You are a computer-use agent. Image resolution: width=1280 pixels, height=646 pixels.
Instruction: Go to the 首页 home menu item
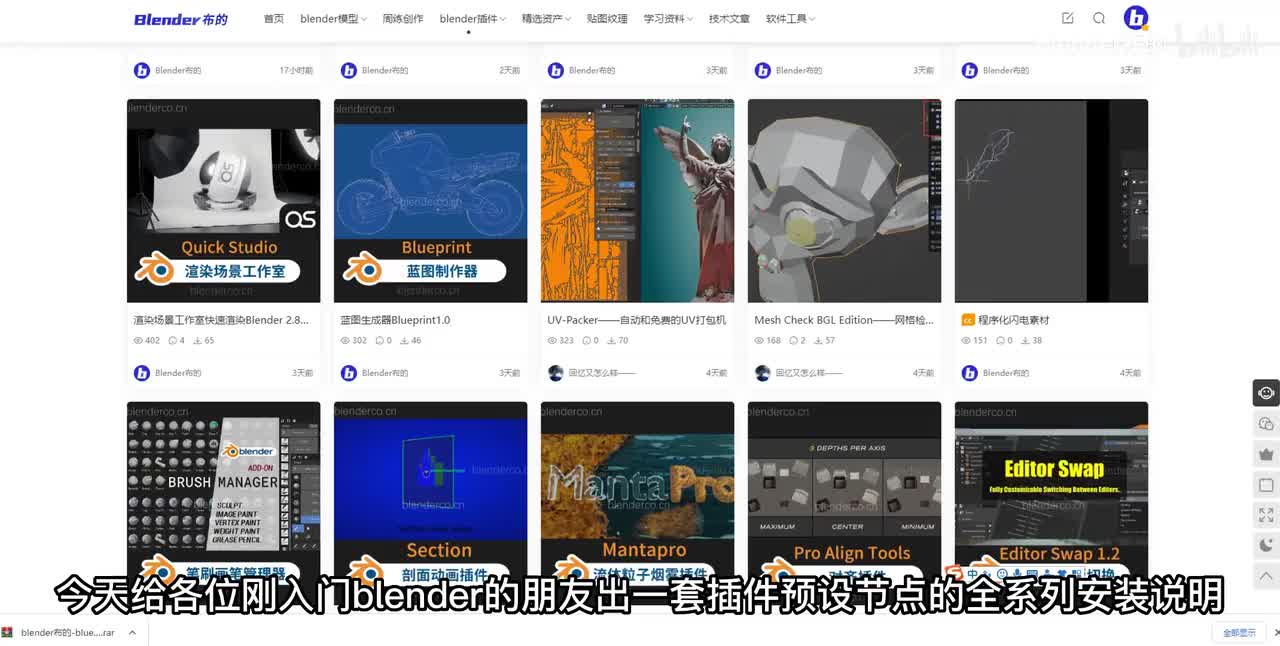274,19
